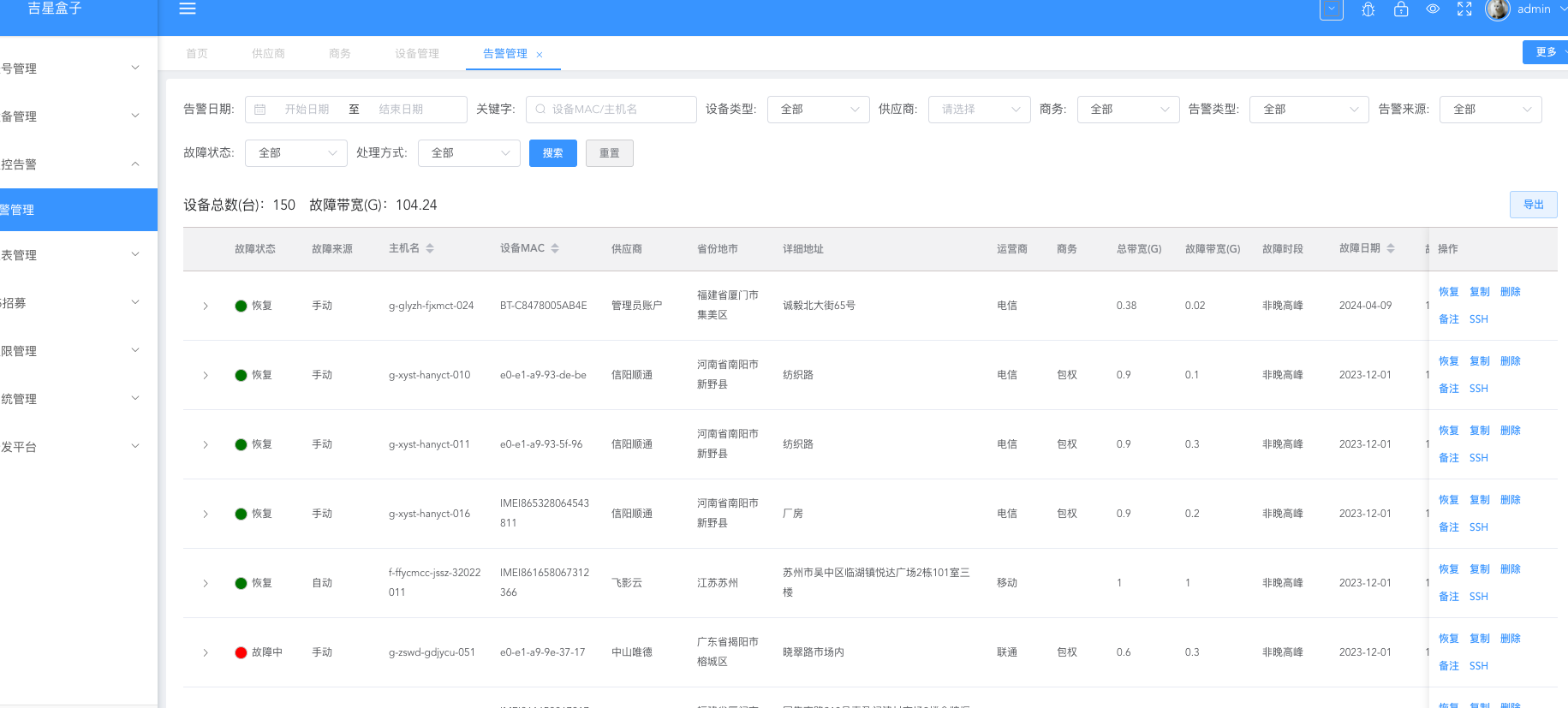Click the blue 搜索 search button

pos(553,153)
